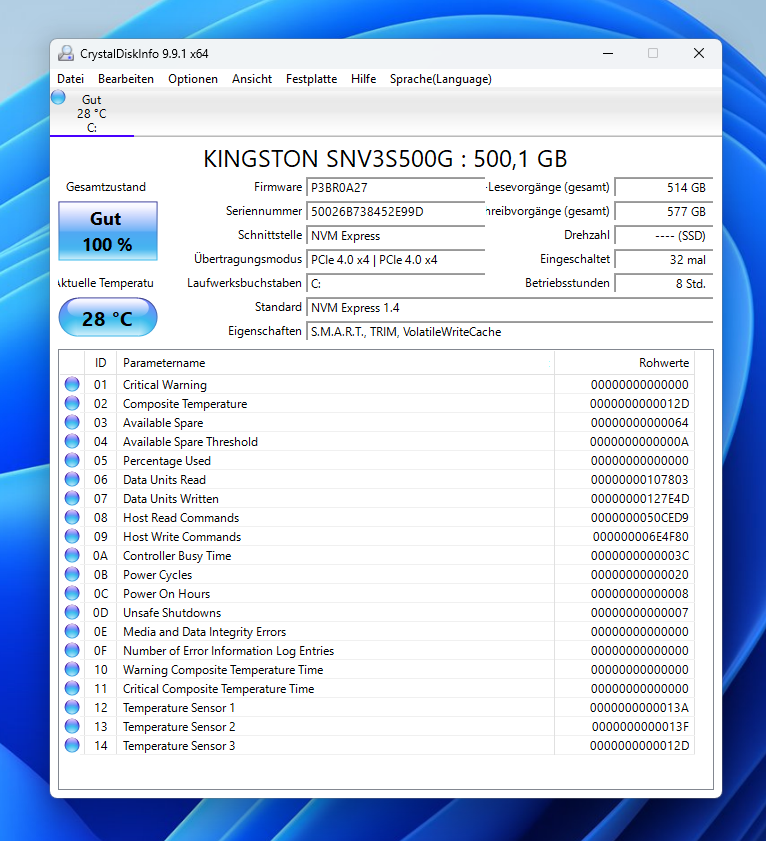The image size is (766, 841).
Task: Click the Schreibvorgänge value 577 GB
Action: tap(664, 211)
